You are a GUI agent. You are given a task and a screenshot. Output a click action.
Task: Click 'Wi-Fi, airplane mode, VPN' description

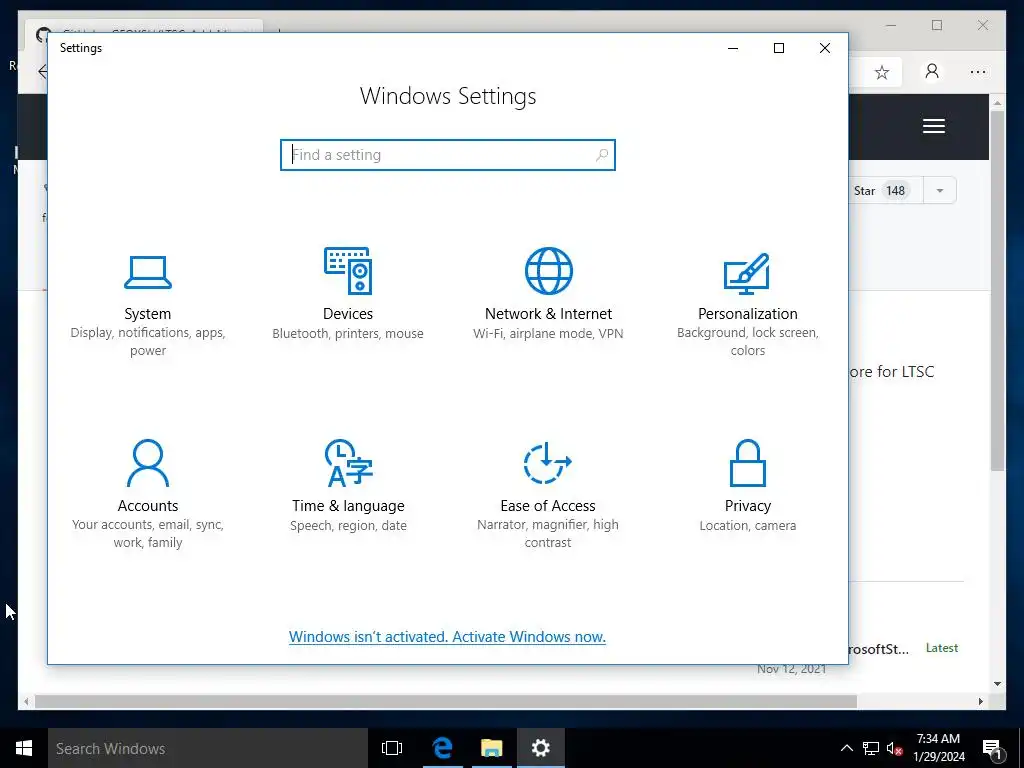(x=549, y=333)
